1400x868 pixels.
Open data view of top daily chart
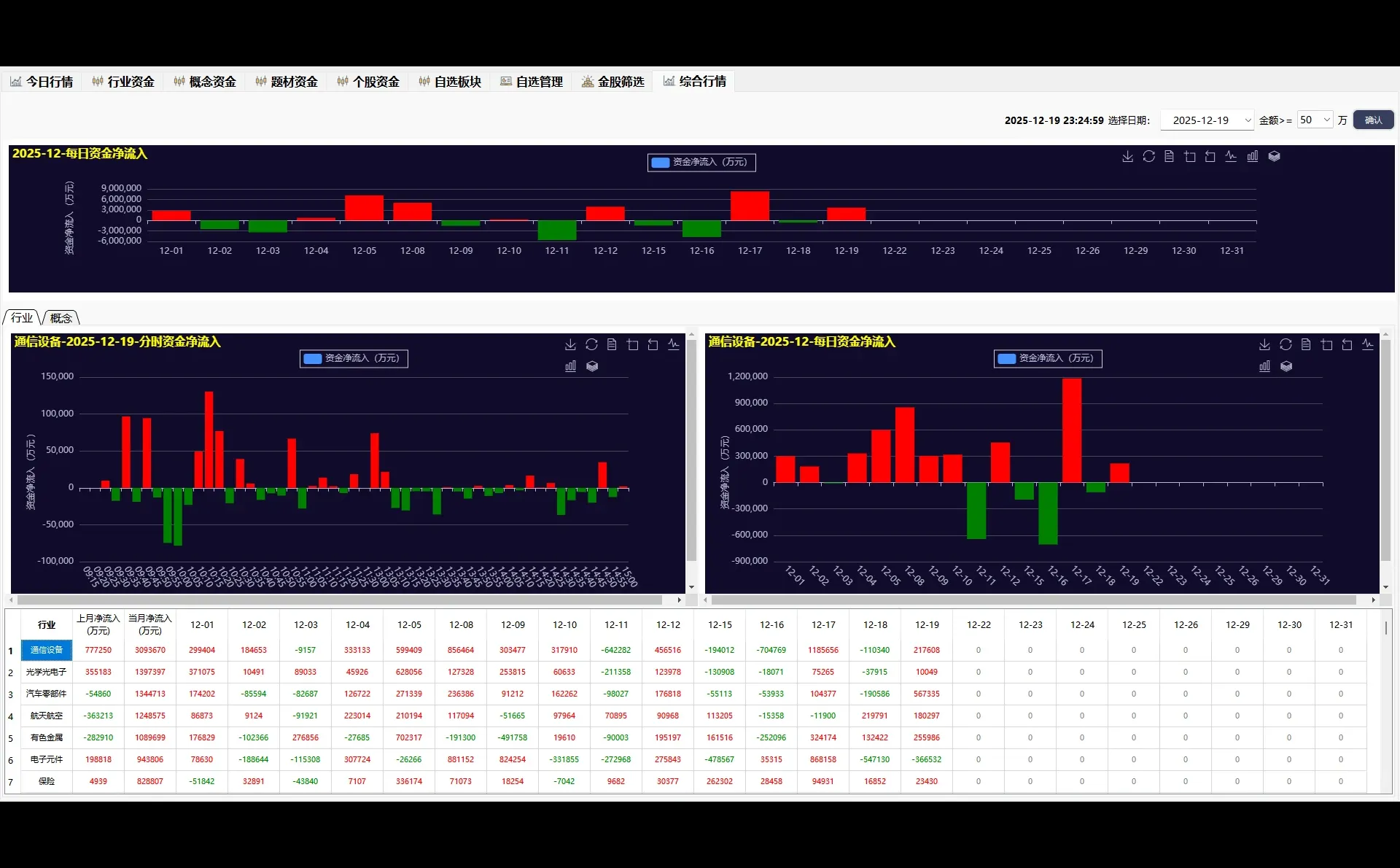point(1169,157)
